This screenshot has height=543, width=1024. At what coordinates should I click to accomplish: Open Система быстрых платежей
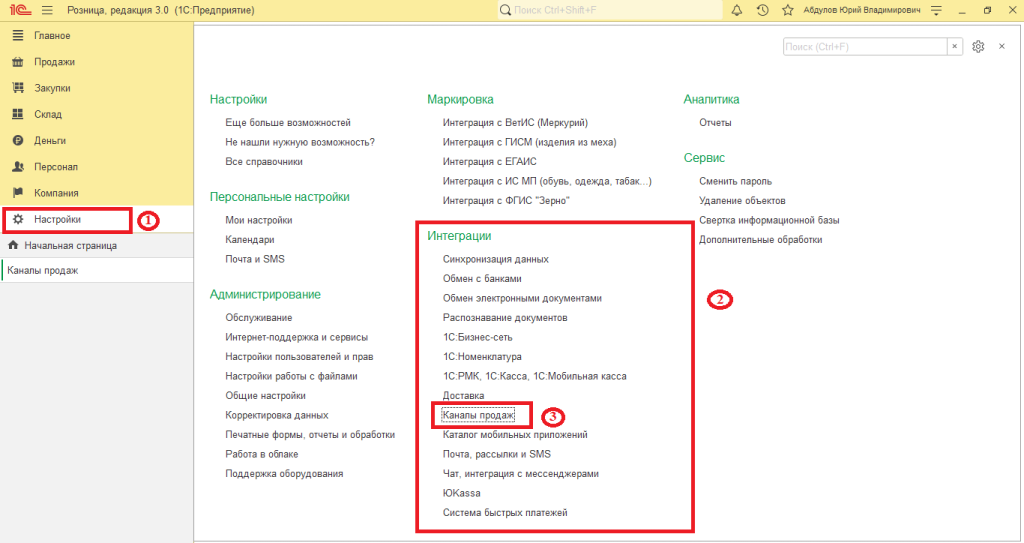[x=505, y=512]
